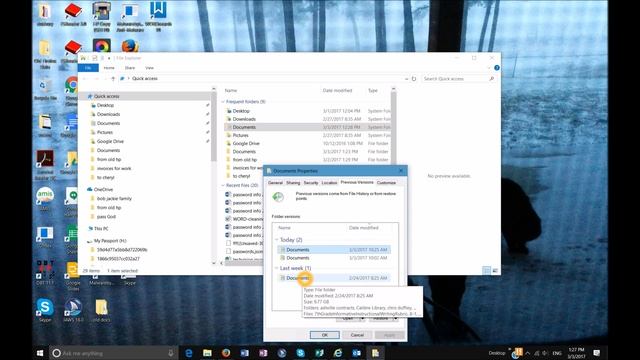Open Firefox from the taskbar

pos(226,353)
